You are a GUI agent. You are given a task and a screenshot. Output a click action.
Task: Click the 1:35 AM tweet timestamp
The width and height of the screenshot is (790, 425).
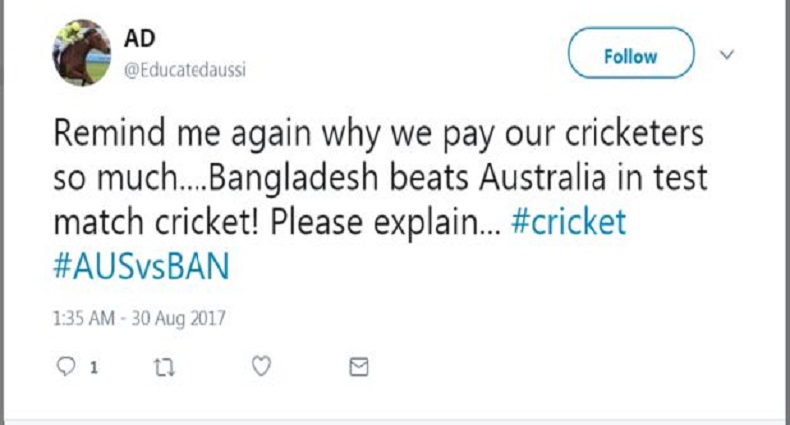point(81,319)
